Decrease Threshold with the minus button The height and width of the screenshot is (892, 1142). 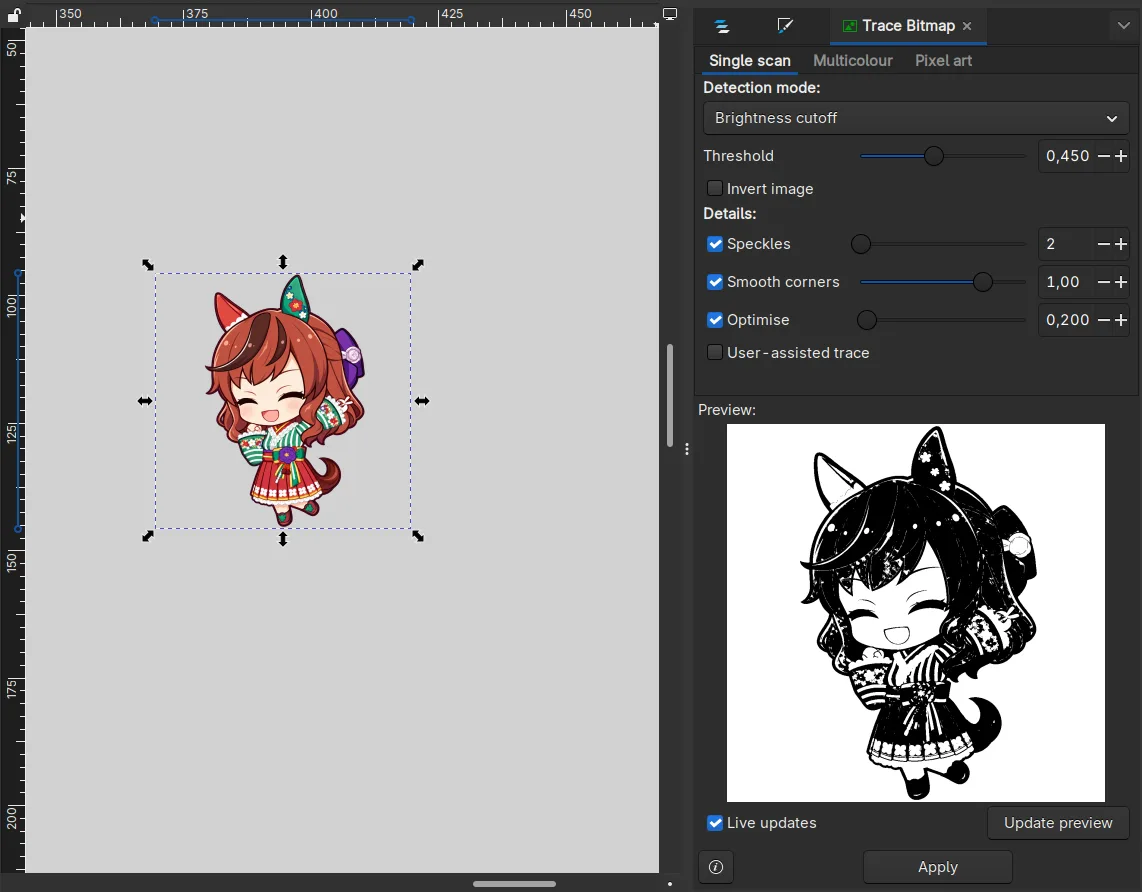pyautogui.click(x=1104, y=156)
